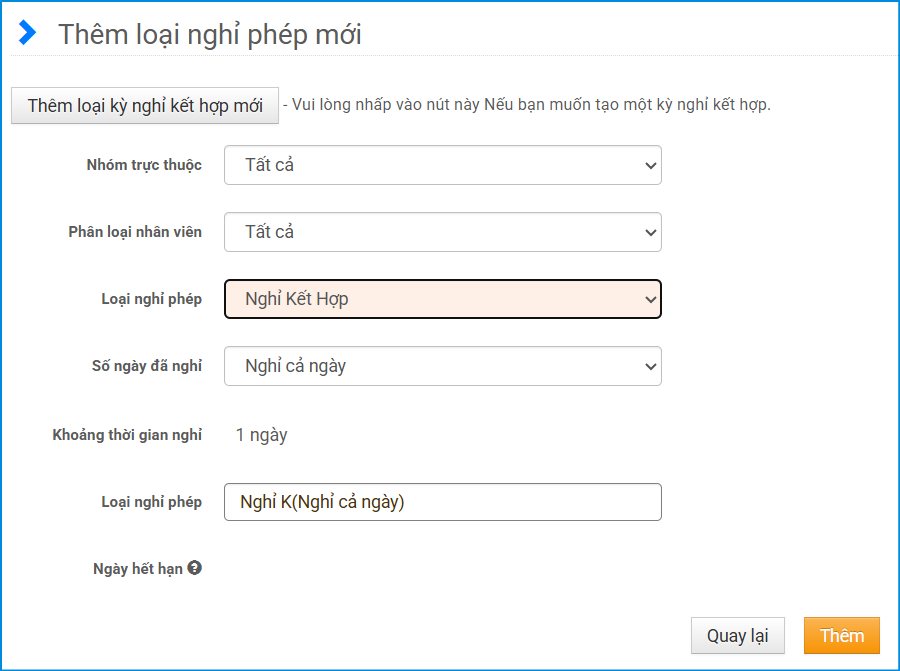900x671 pixels.
Task: Click the Vui lòng nhấp vào nút này hint text
Action: [x=530, y=105]
